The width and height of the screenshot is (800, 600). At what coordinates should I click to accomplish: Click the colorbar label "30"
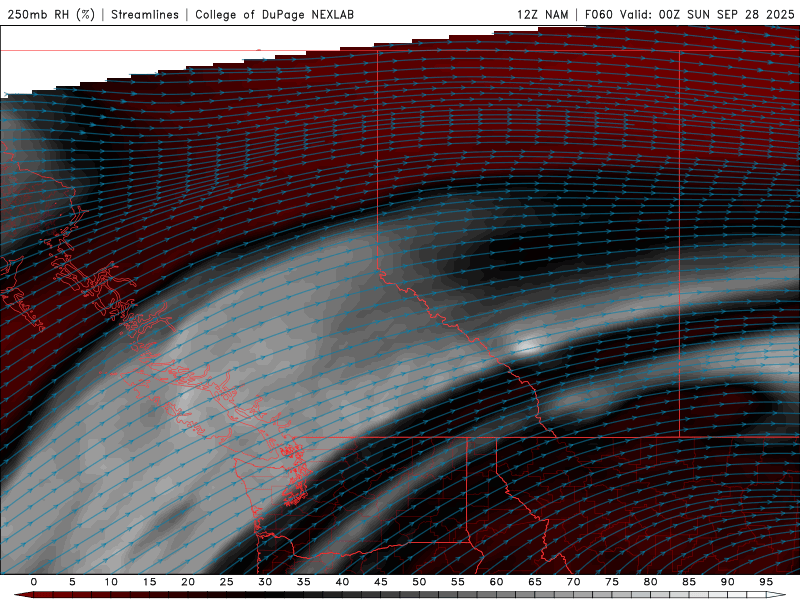pos(265,582)
